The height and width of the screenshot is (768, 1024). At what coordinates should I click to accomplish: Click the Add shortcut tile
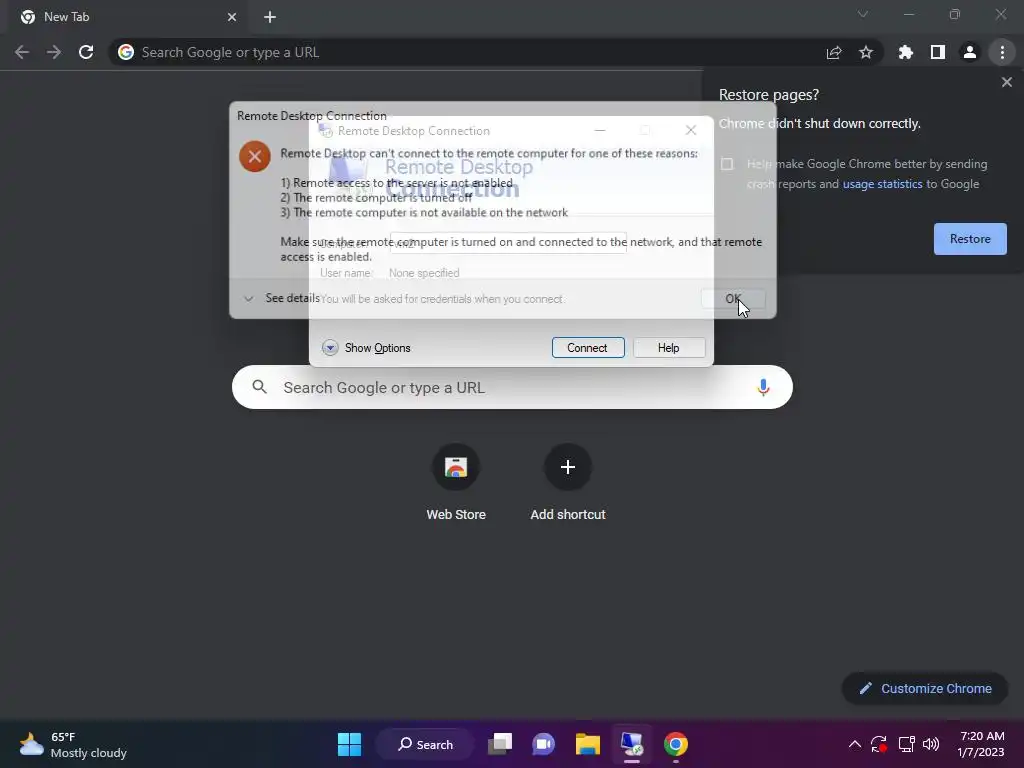pyautogui.click(x=568, y=483)
